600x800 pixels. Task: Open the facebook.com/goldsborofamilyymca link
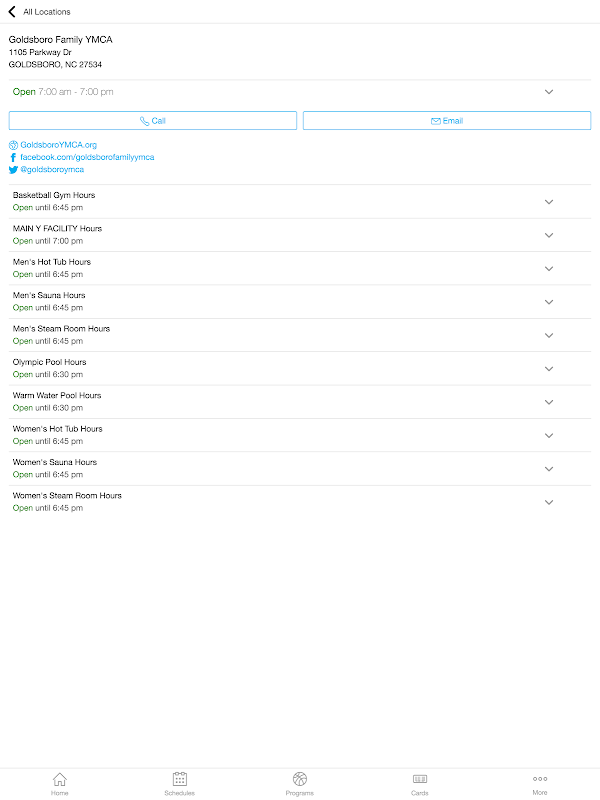tap(87, 157)
